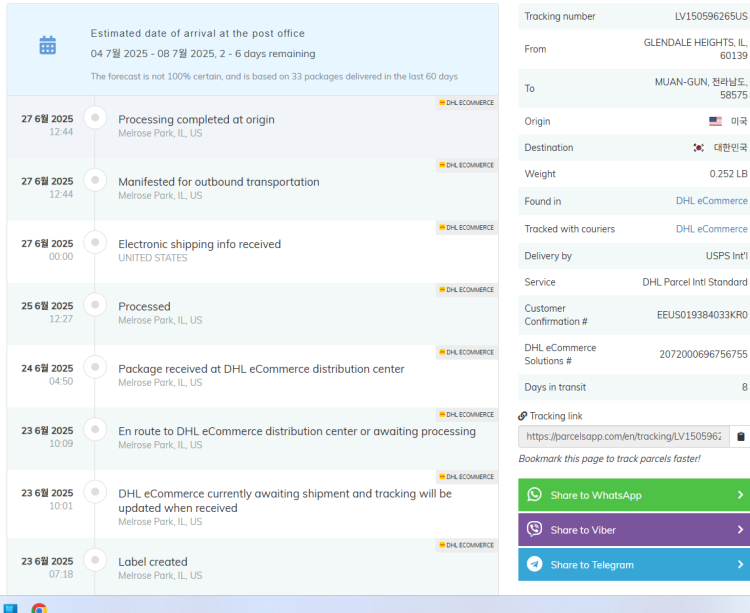Click the US flag icon in Origin row
This screenshot has width=750, height=613.
pyautogui.click(x=715, y=121)
